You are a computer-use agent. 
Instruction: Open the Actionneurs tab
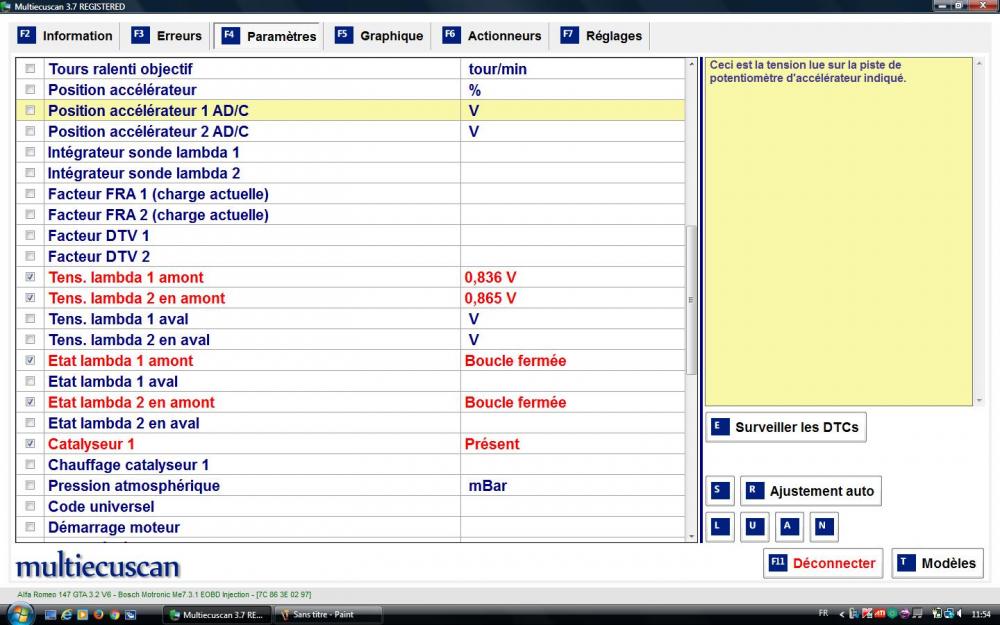pyautogui.click(x=493, y=36)
